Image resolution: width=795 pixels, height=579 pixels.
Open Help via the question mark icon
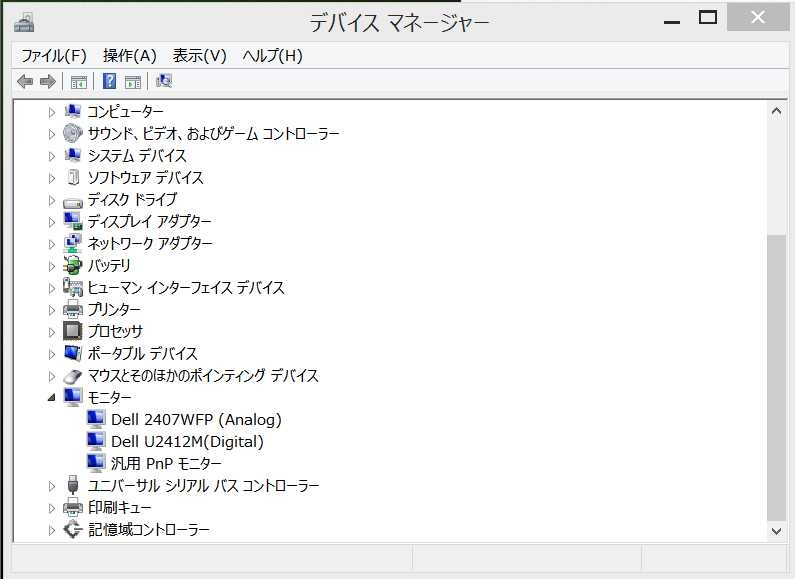click(110, 81)
